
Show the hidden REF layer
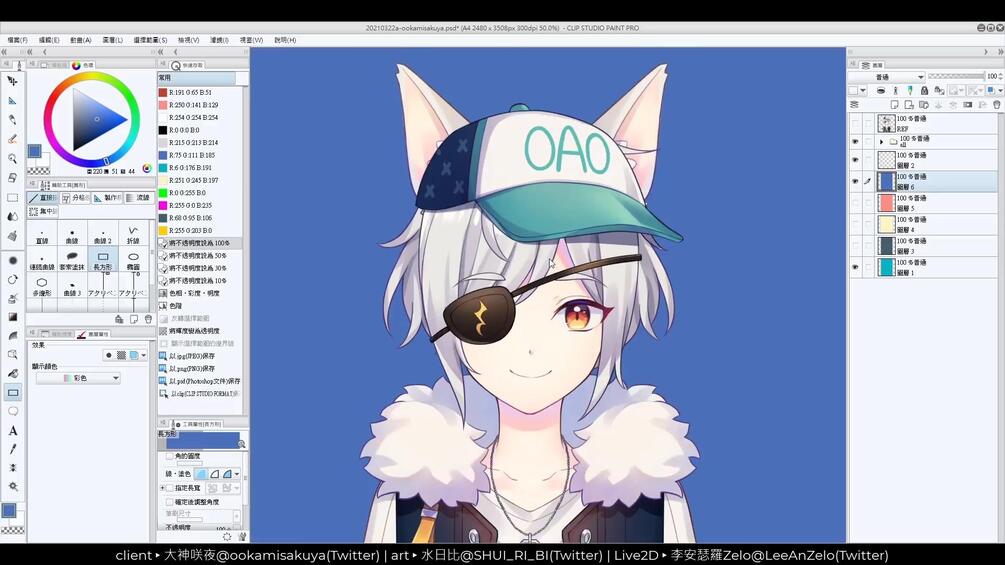tap(854, 123)
